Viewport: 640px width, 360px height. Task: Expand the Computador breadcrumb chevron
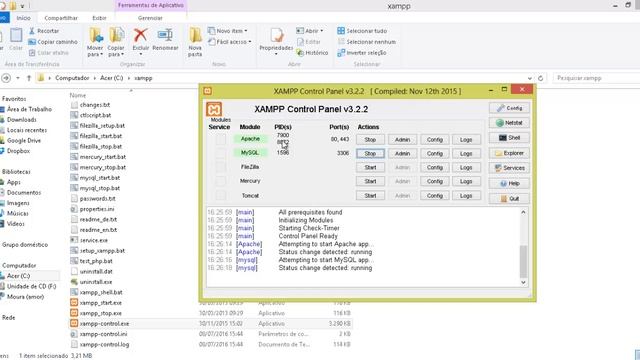click(95, 78)
